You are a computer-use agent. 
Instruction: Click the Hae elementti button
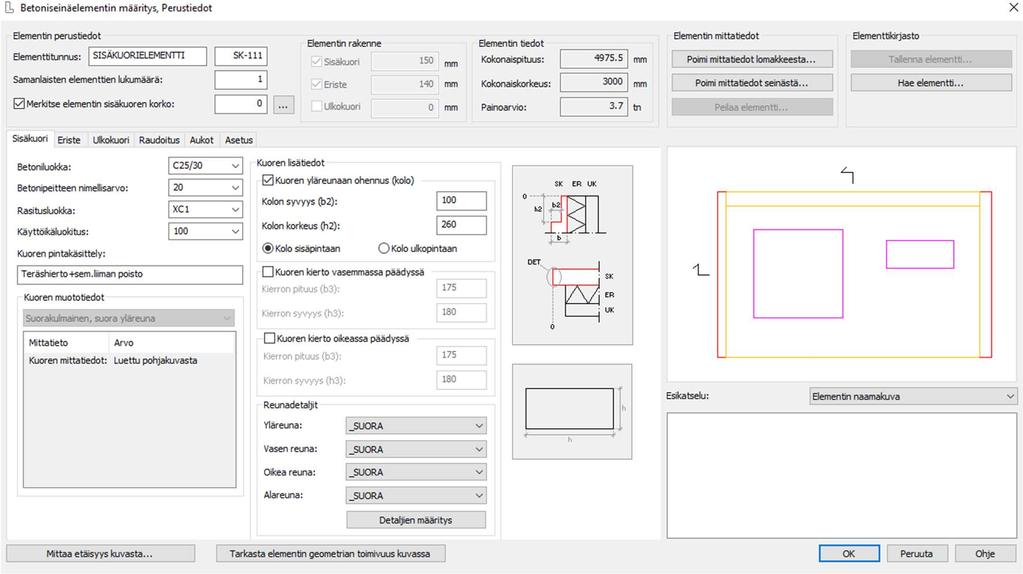coord(931,83)
